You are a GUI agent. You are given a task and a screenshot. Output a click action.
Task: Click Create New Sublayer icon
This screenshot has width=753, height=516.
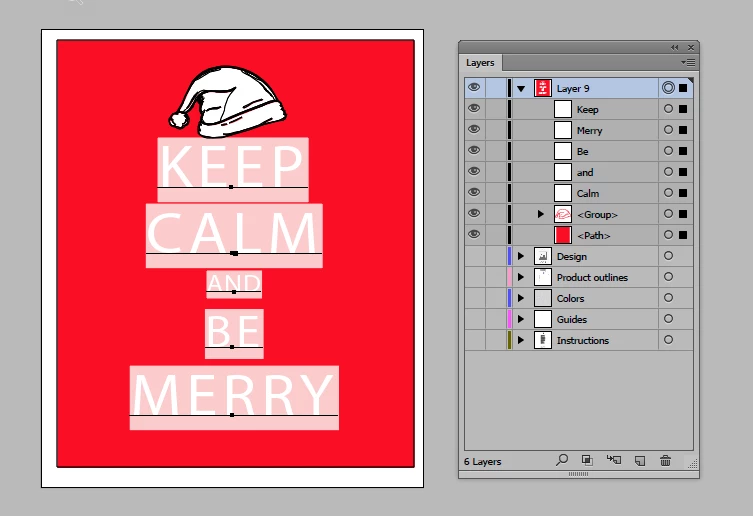pos(614,460)
